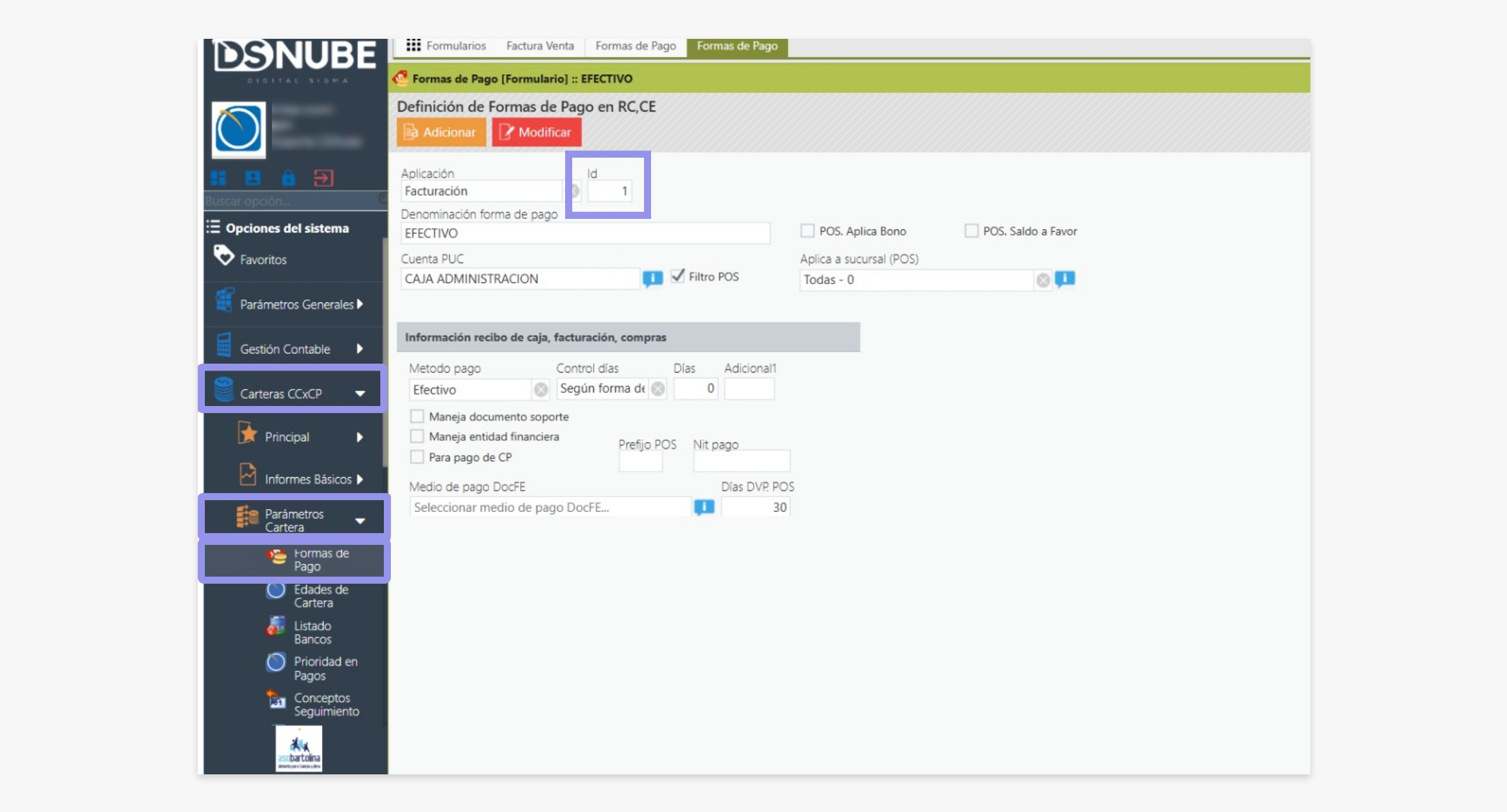Open the user profile icon in sidebar
This screenshot has height=812, width=1507.
pyautogui.click(x=253, y=178)
